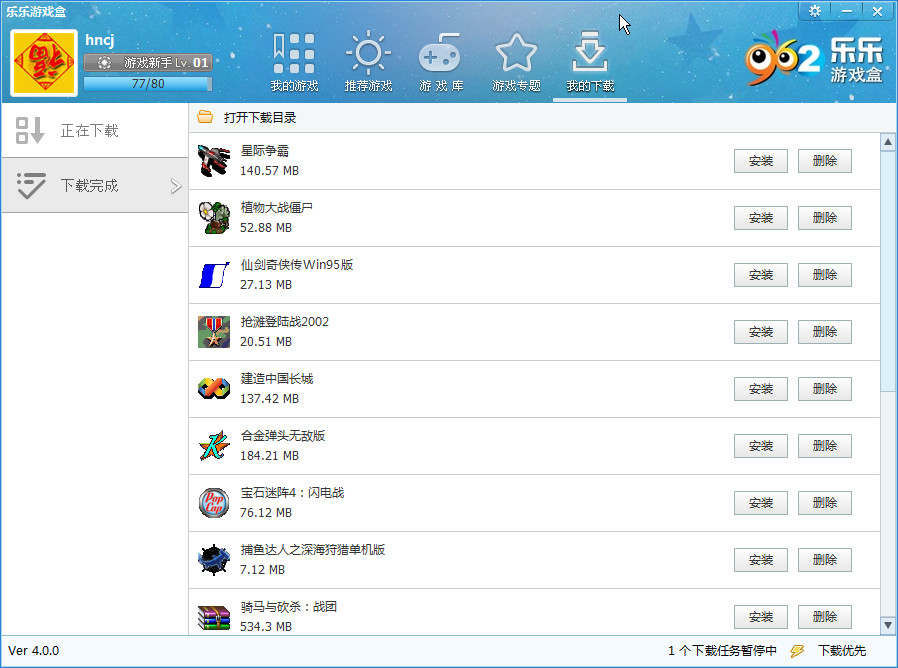The image size is (898, 668).
Task: Install 仙剑奇侠传Win95版
Action: click(x=761, y=275)
